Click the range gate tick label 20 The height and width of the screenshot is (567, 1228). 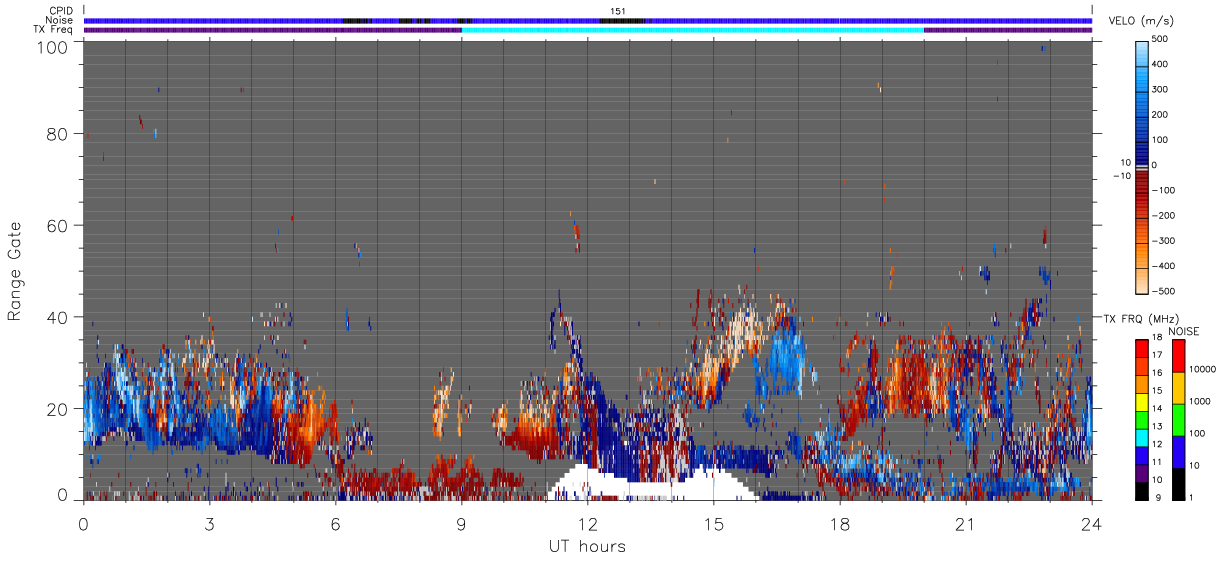click(57, 408)
